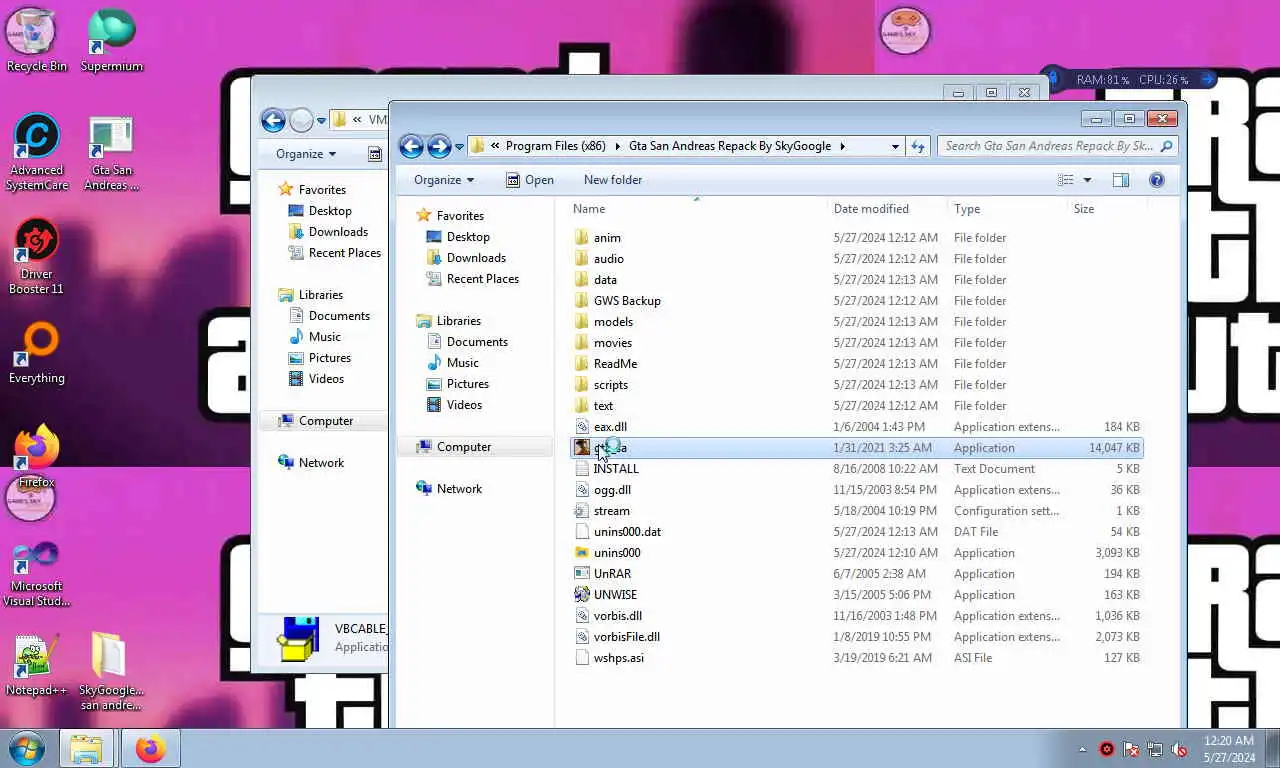Select the INSTALL text document

click(856, 469)
